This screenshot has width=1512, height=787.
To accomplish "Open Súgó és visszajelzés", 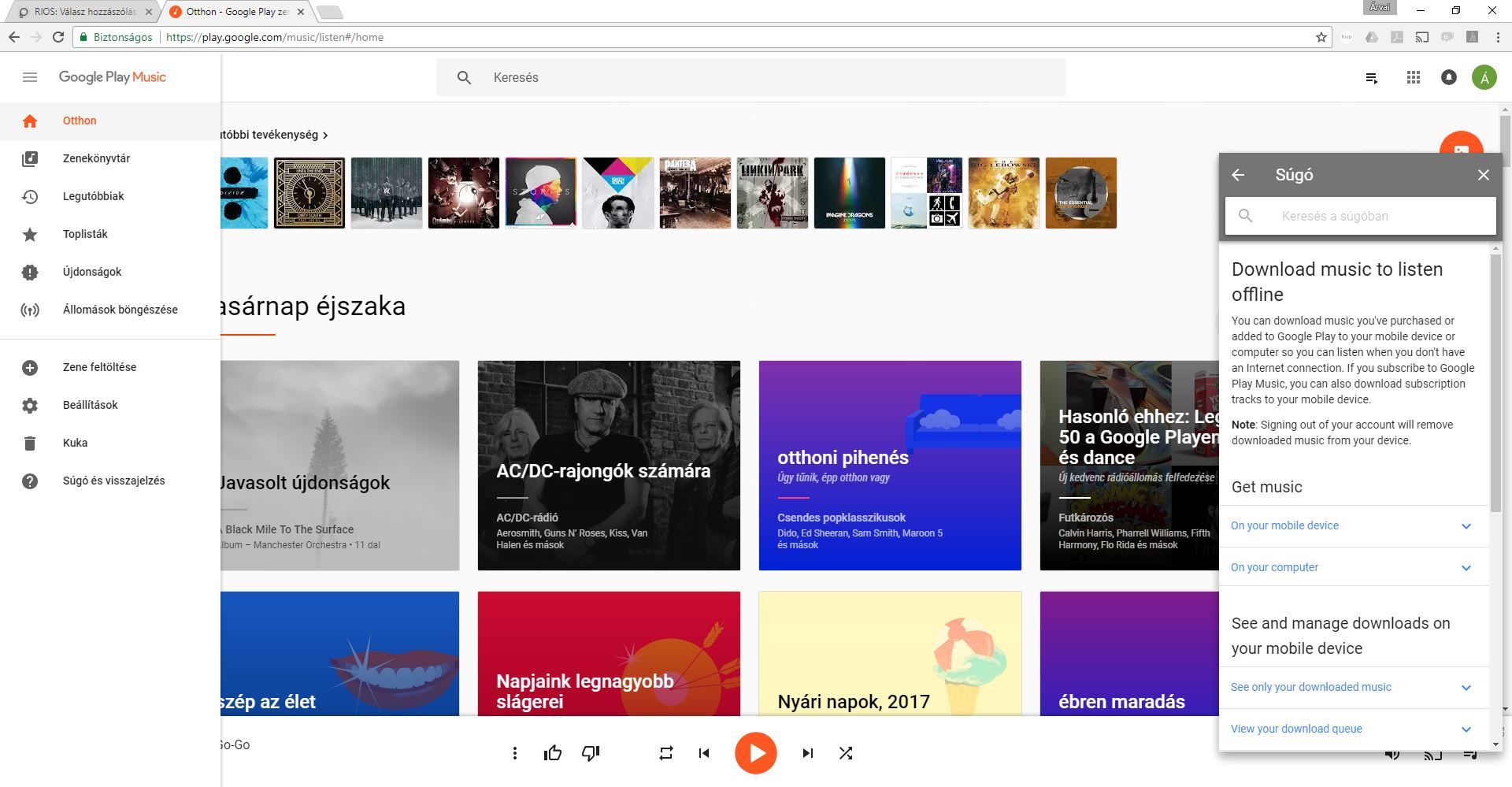I will (110, 481).
